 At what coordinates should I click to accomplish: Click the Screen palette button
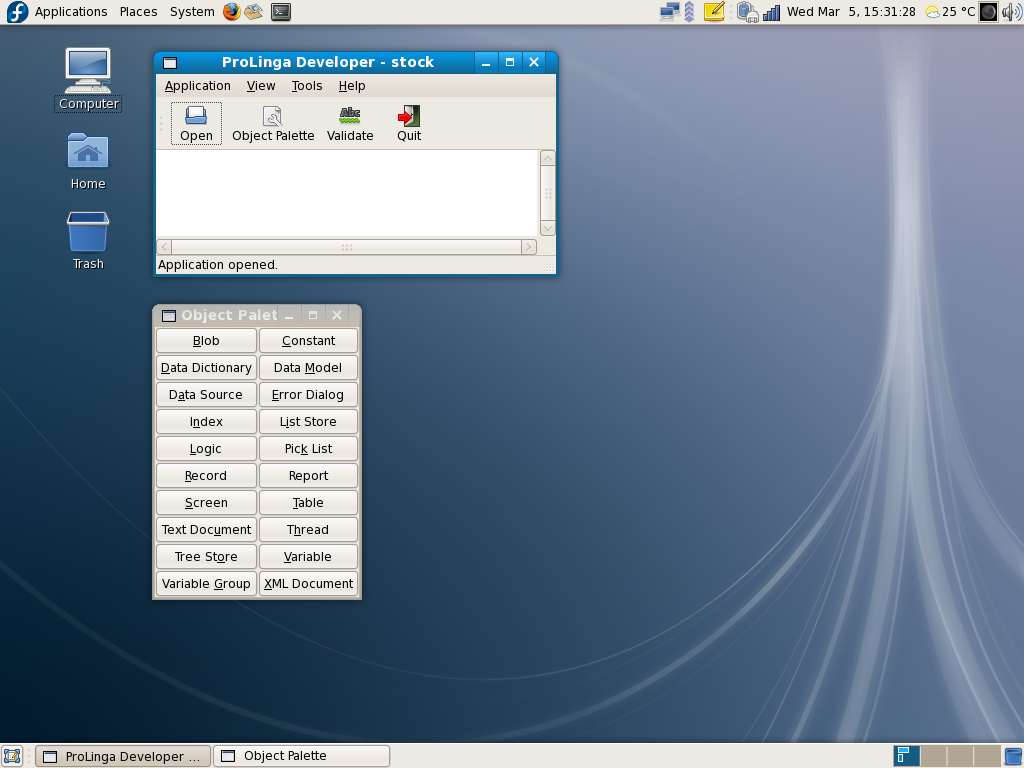pyautogui.click(x=206, y=503)
